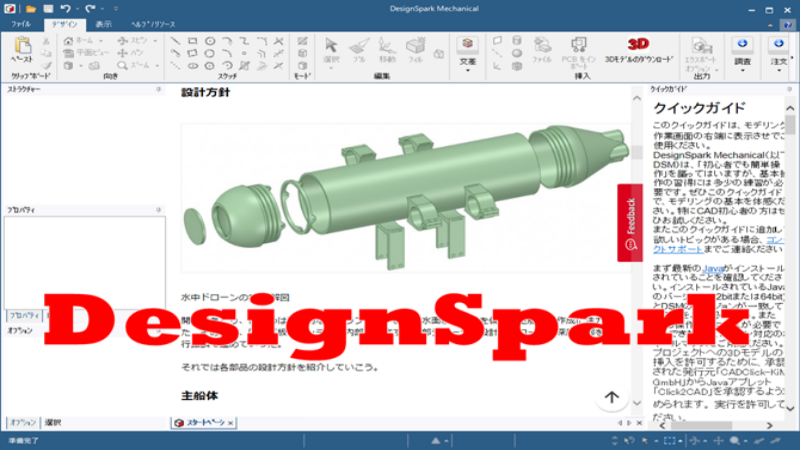Switch to Sketch mode icon
Image resolution: width=800 pixels, height=450 pixels.
303,41
